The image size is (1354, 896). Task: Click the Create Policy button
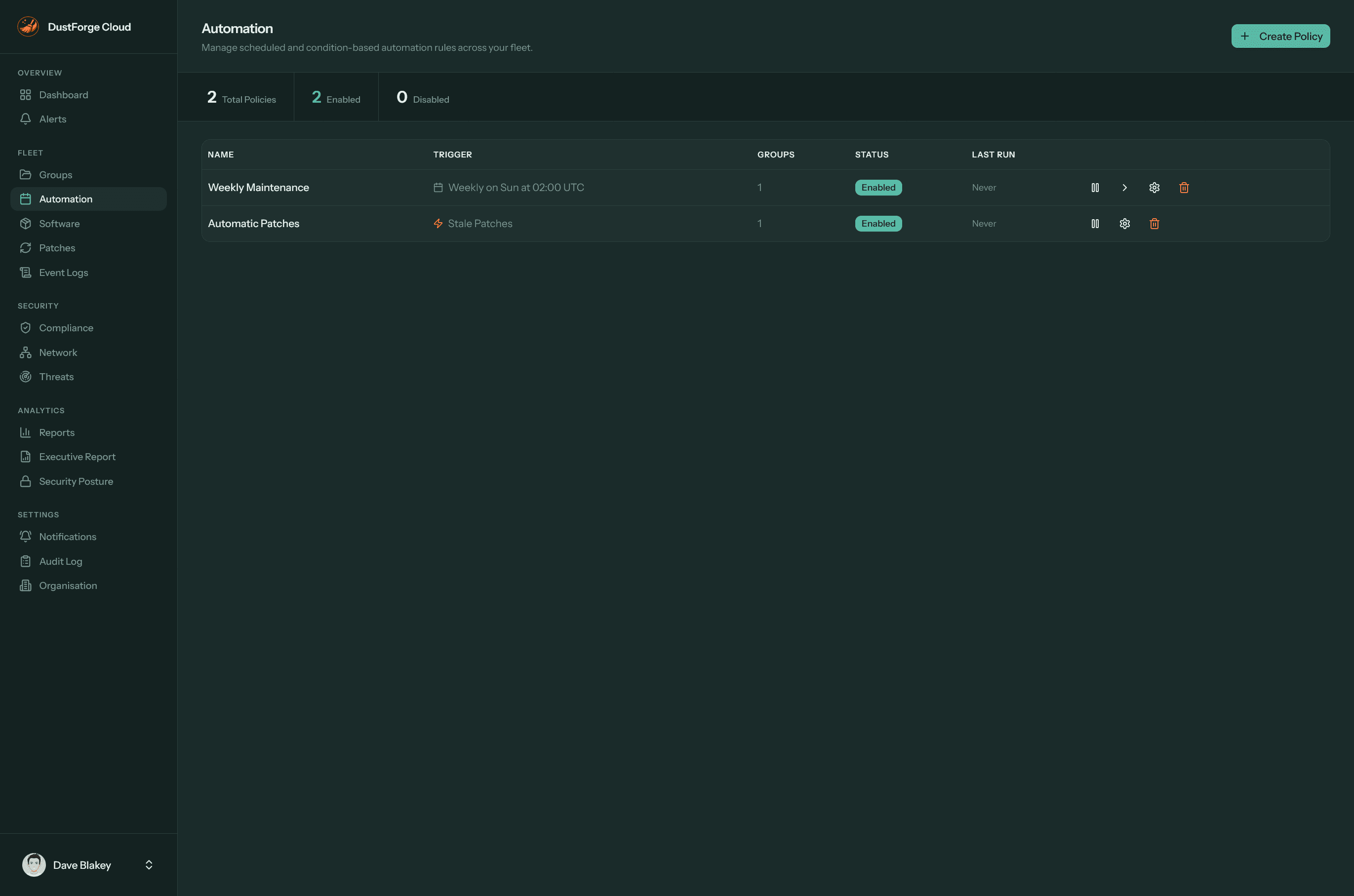(1281, 36)
